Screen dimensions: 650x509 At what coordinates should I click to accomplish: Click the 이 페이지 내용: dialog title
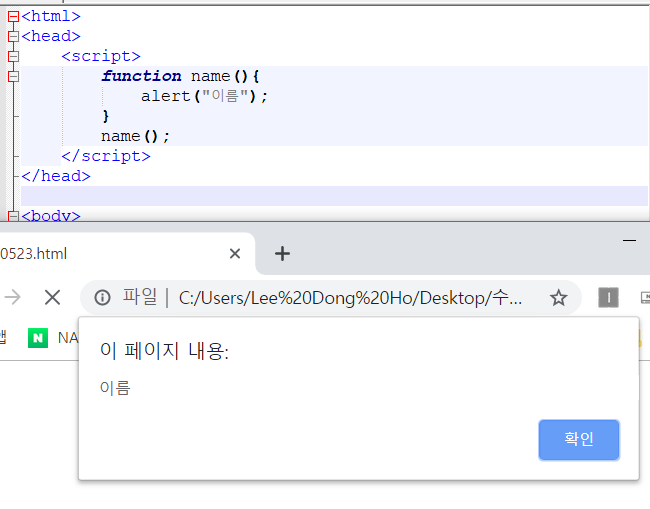[x=164, y=351]
